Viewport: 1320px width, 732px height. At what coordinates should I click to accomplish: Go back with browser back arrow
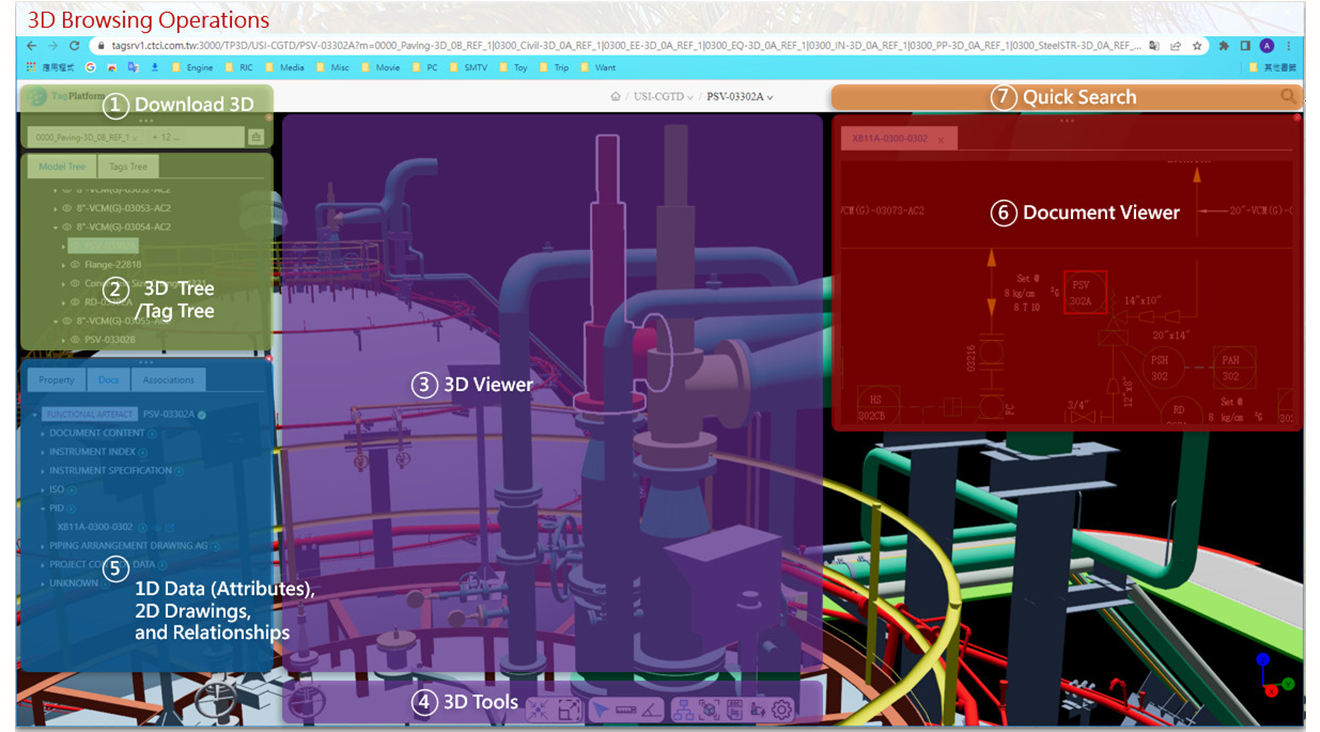pos(31,46)
